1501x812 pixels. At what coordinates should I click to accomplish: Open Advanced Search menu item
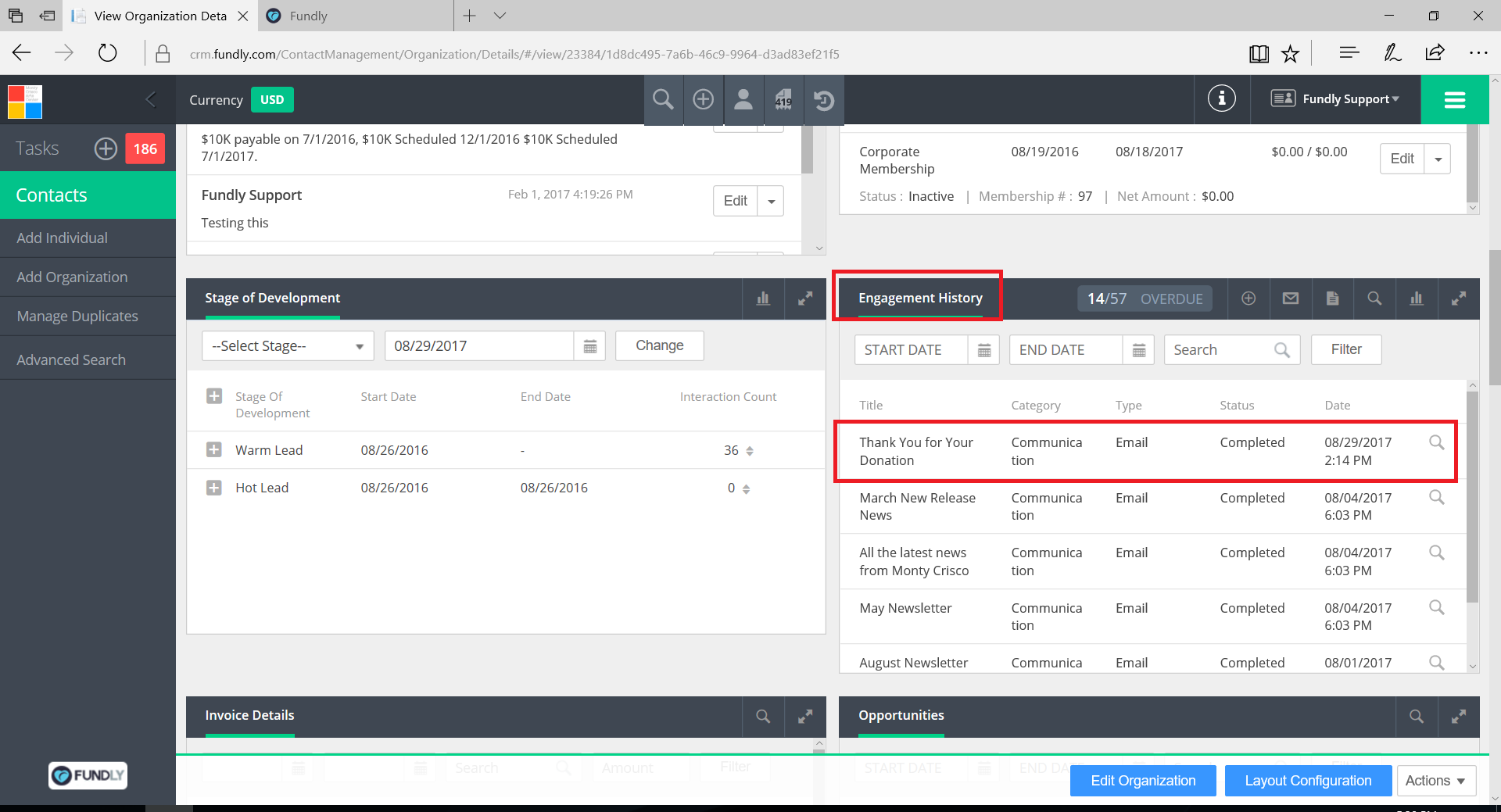pos(88,359)
